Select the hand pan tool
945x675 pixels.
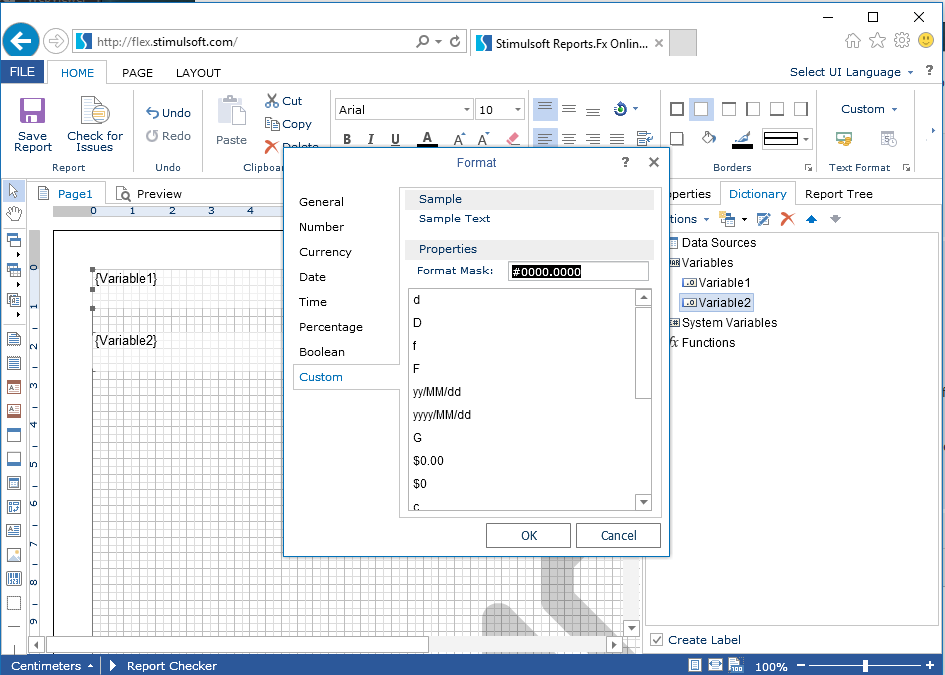(x=14, y=213)
